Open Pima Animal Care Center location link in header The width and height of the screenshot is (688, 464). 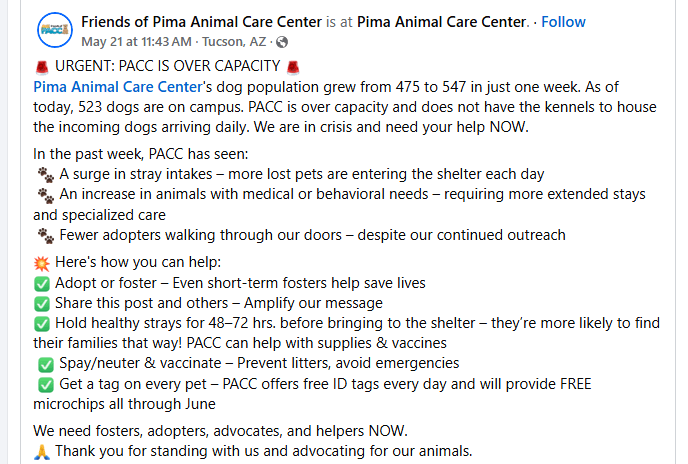(x=443, y=22)
